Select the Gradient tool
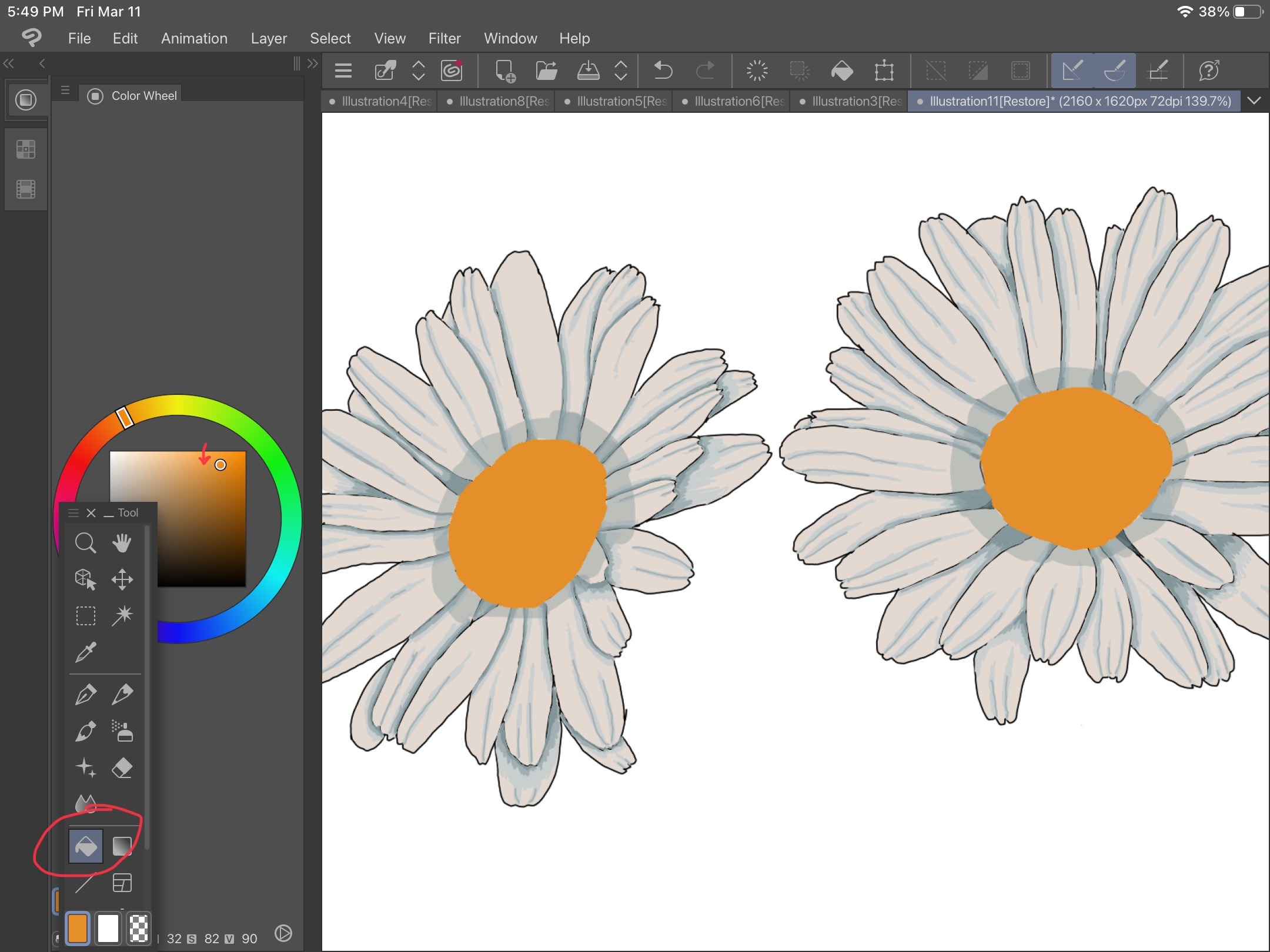The height and width of the screenshot is (952, 1270). click(x=122, y=846)
